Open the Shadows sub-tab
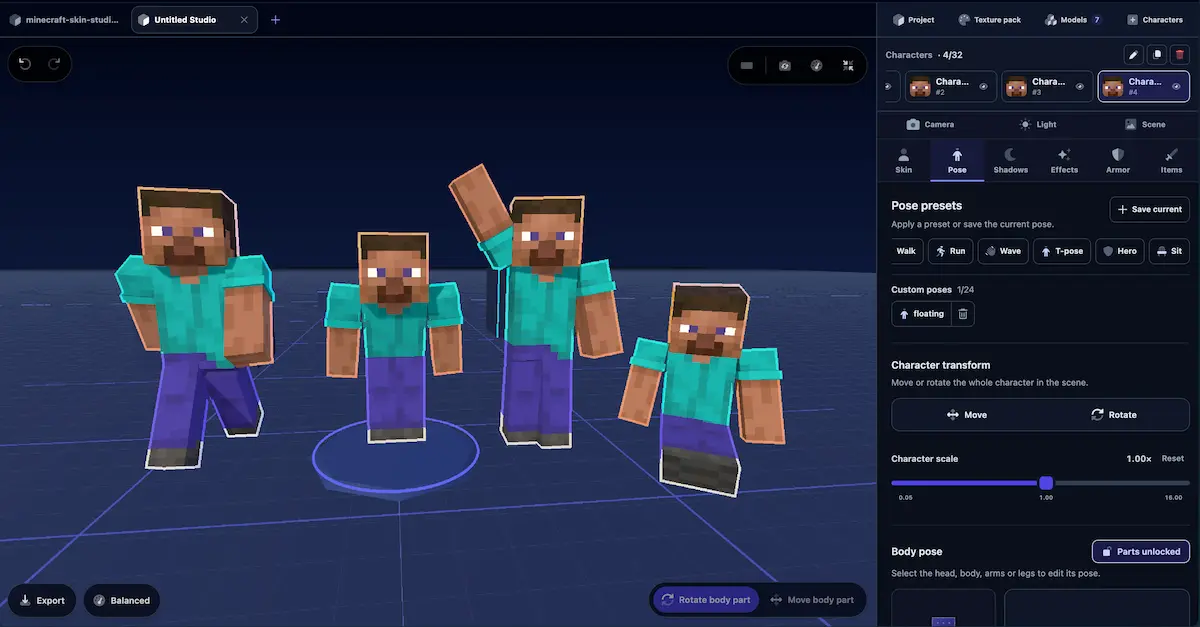1200x627 pixels. (x=1011, y=161)
